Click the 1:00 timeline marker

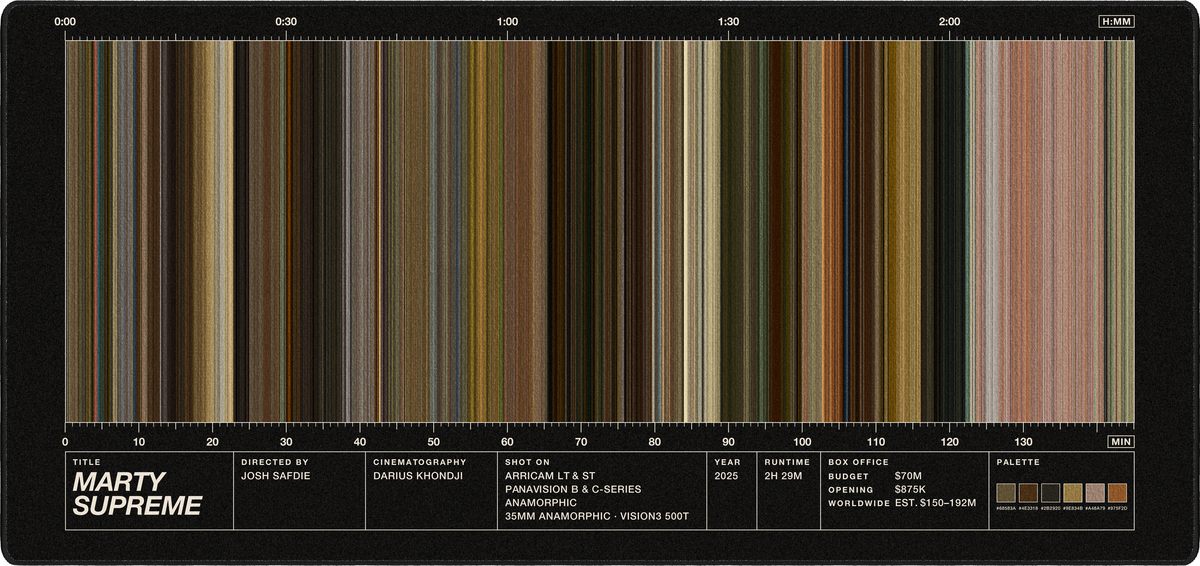pyautogui.click(x=507, y=21)
